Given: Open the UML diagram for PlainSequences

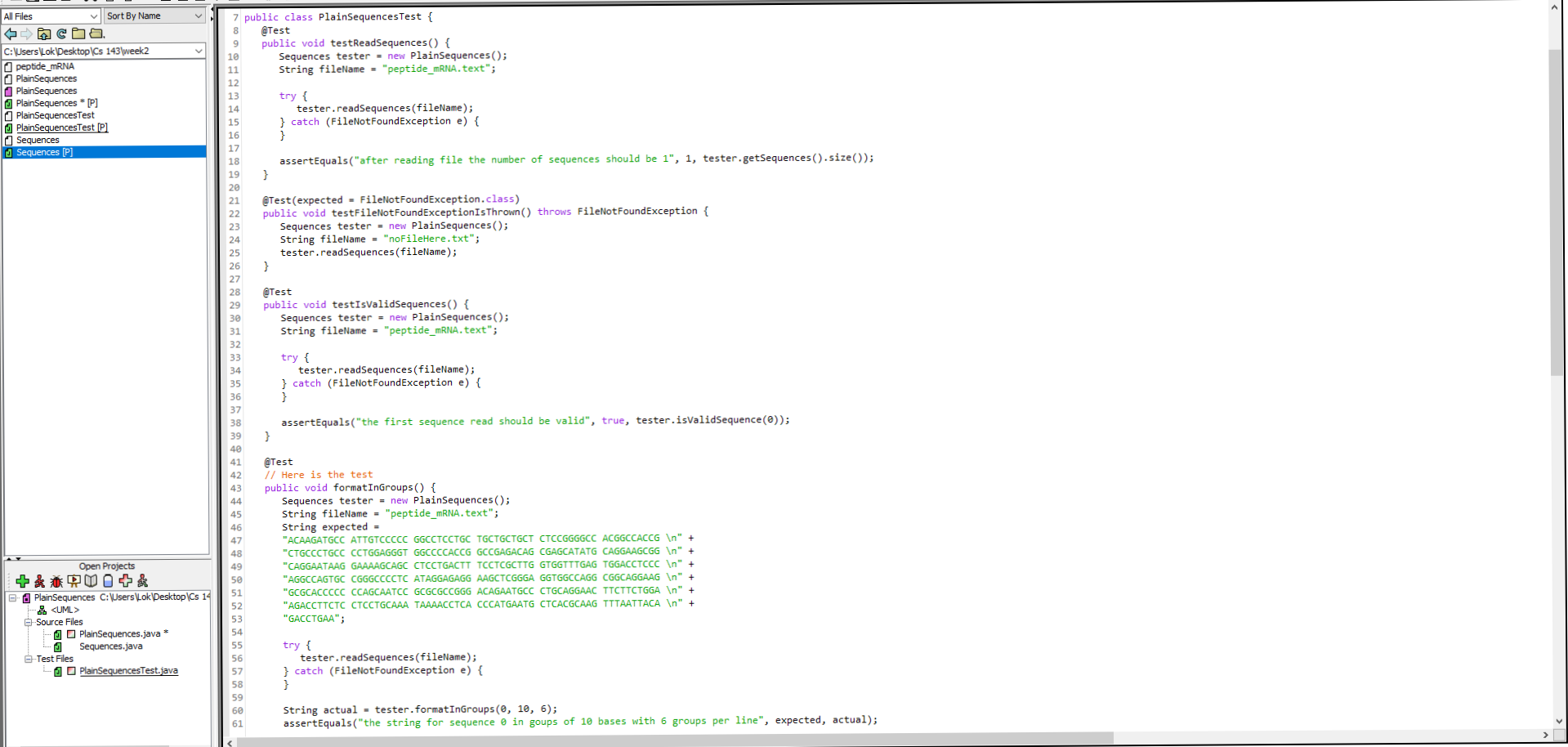Looking at the screenshot, I should tap(65, 610).
